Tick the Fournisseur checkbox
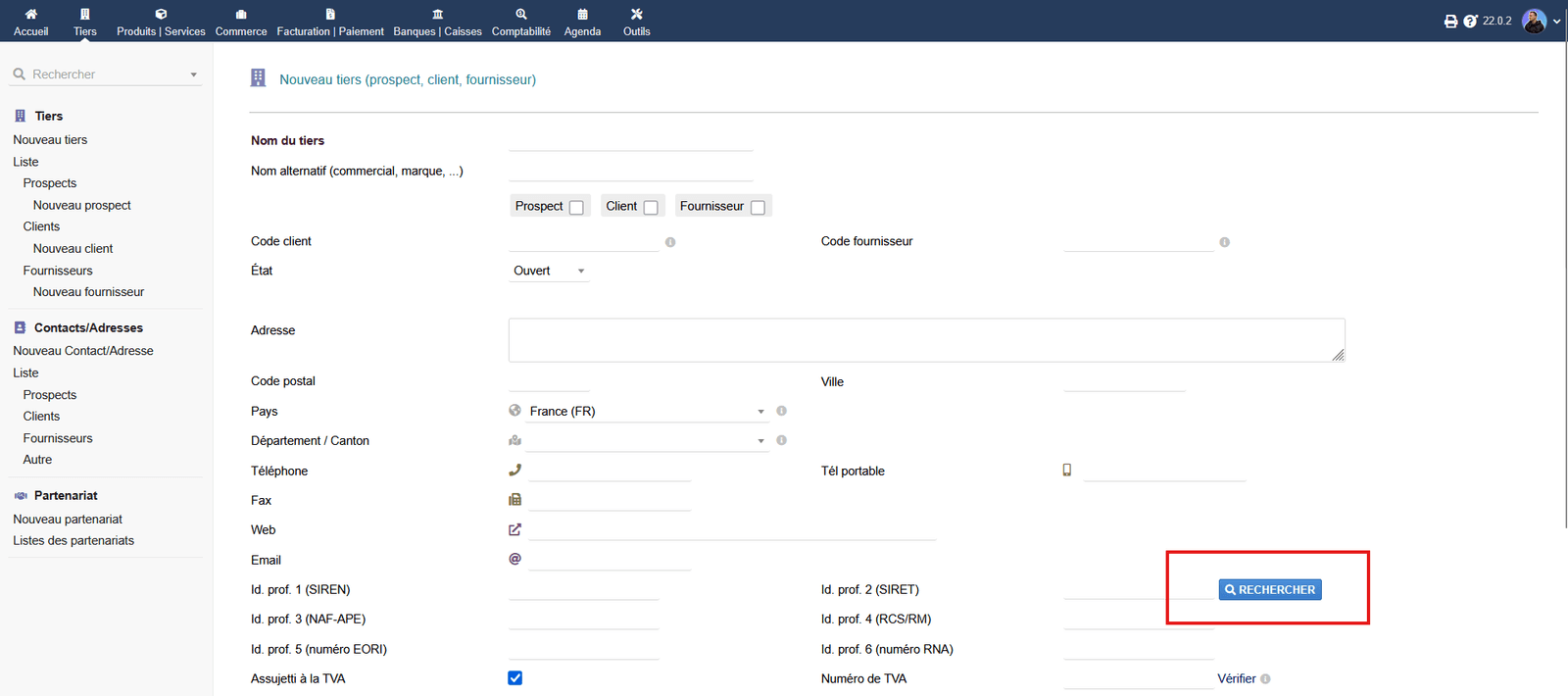Screen dimensions: 1568x696 758,207
